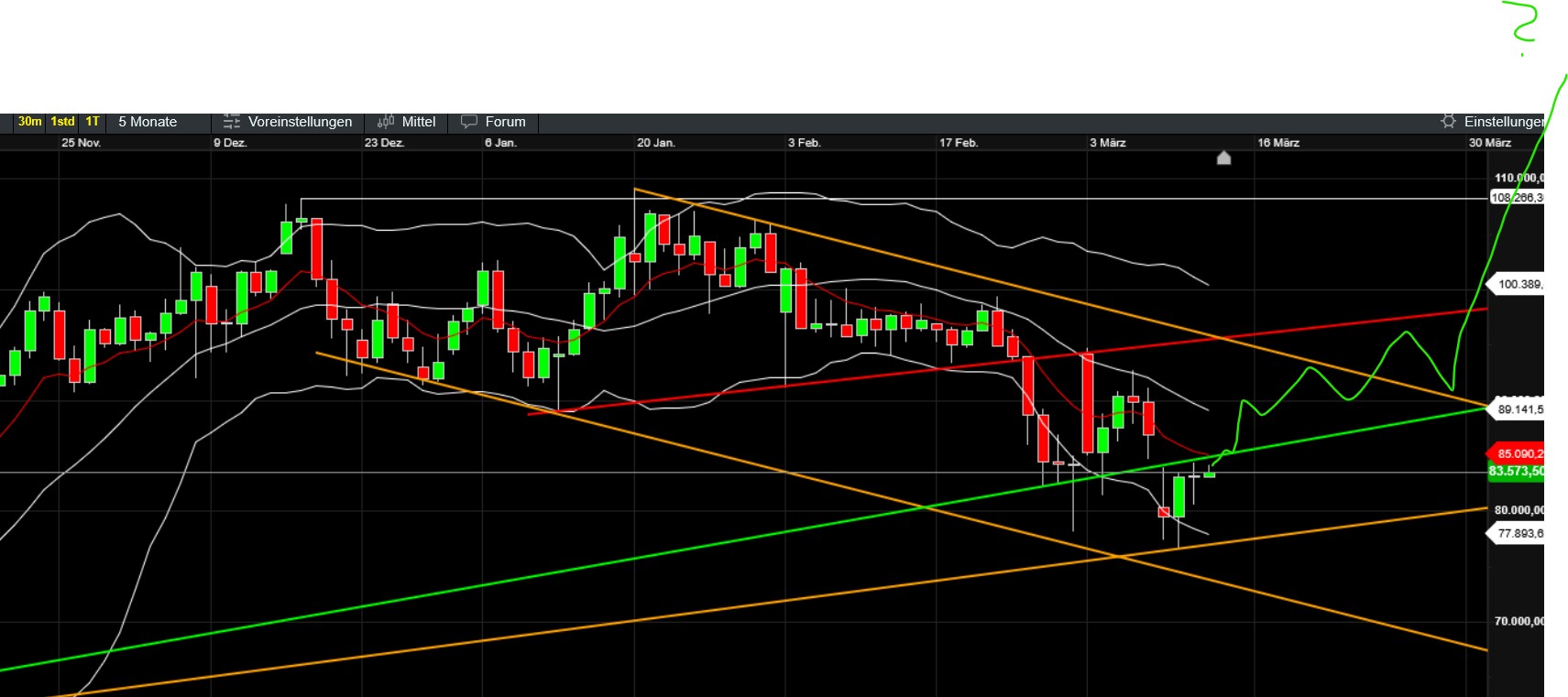Screen dimensions: 1568x697
Task: Click the 25 Nov. date label
Action: (81, 143)
